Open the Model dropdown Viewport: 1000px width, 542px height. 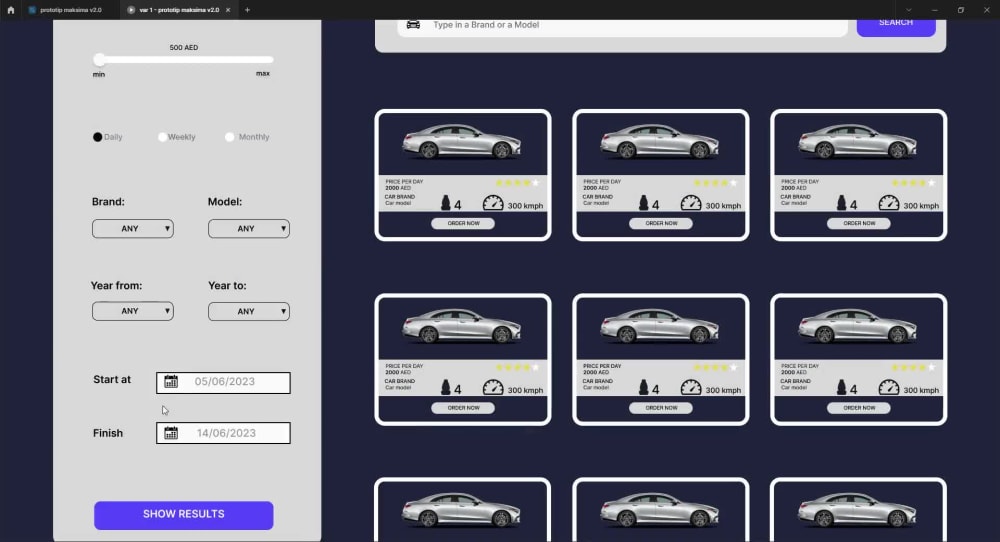tap(249, 228)
